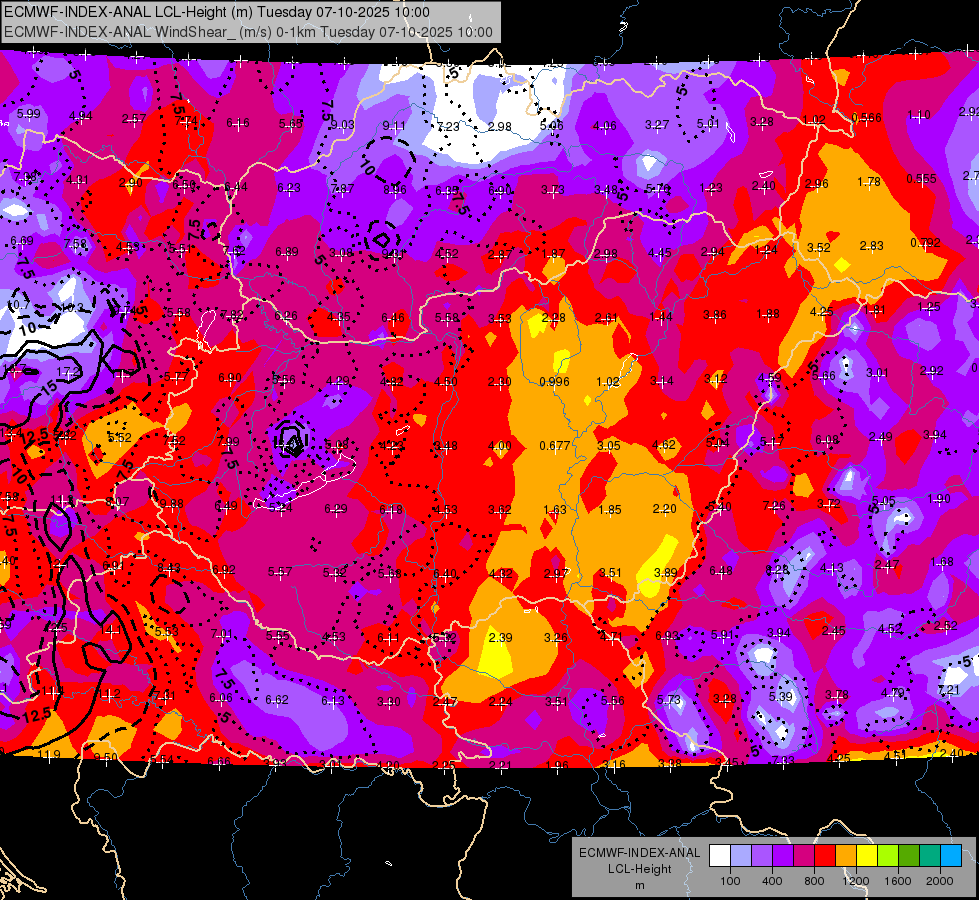Click the map value 7.21
The width and height of the screenshot is (979, 900).
pyautogui.click(x=948, y=690)
